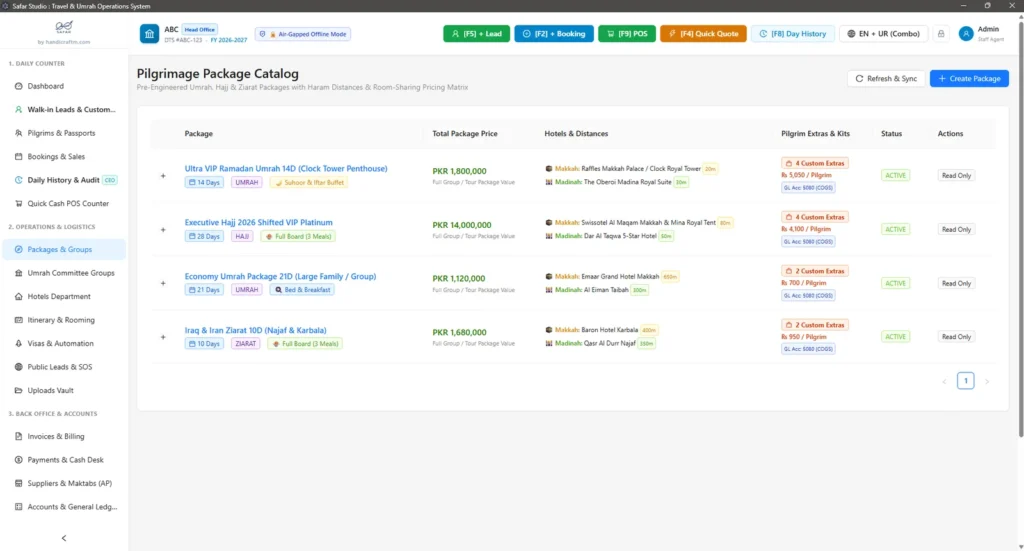Click the Public Leads & SOS globe icon
The width and height of the screenshot is (1024, 551).
point(18,367)
